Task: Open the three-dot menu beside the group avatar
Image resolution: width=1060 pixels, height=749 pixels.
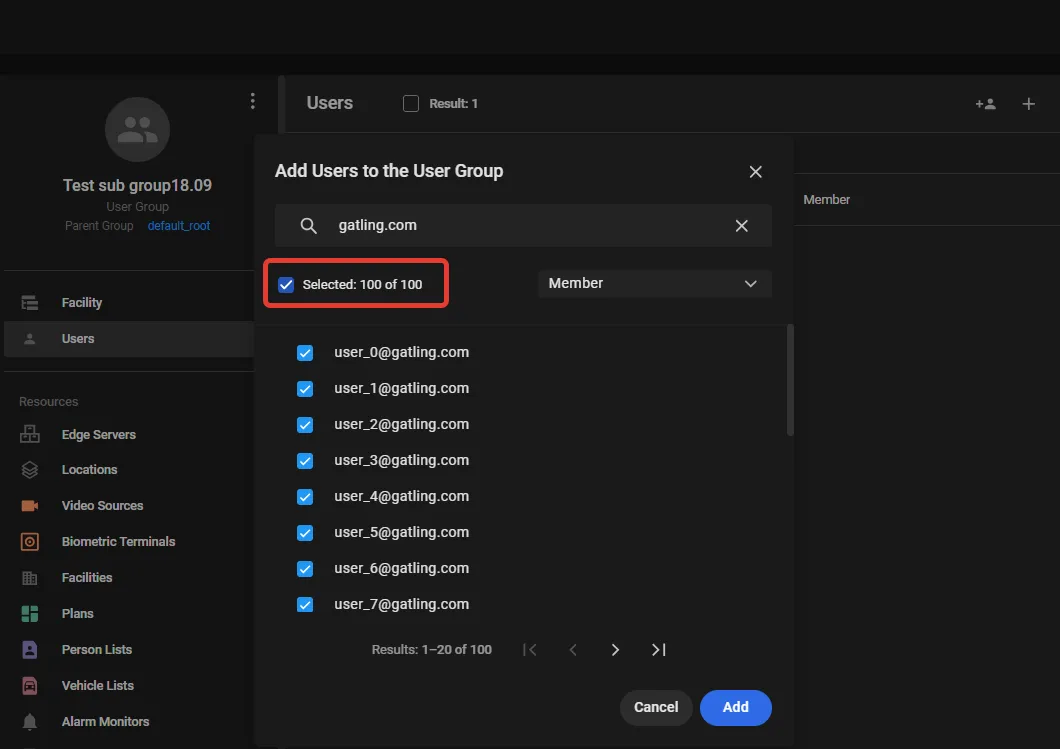Action: (x=253, y=101)
